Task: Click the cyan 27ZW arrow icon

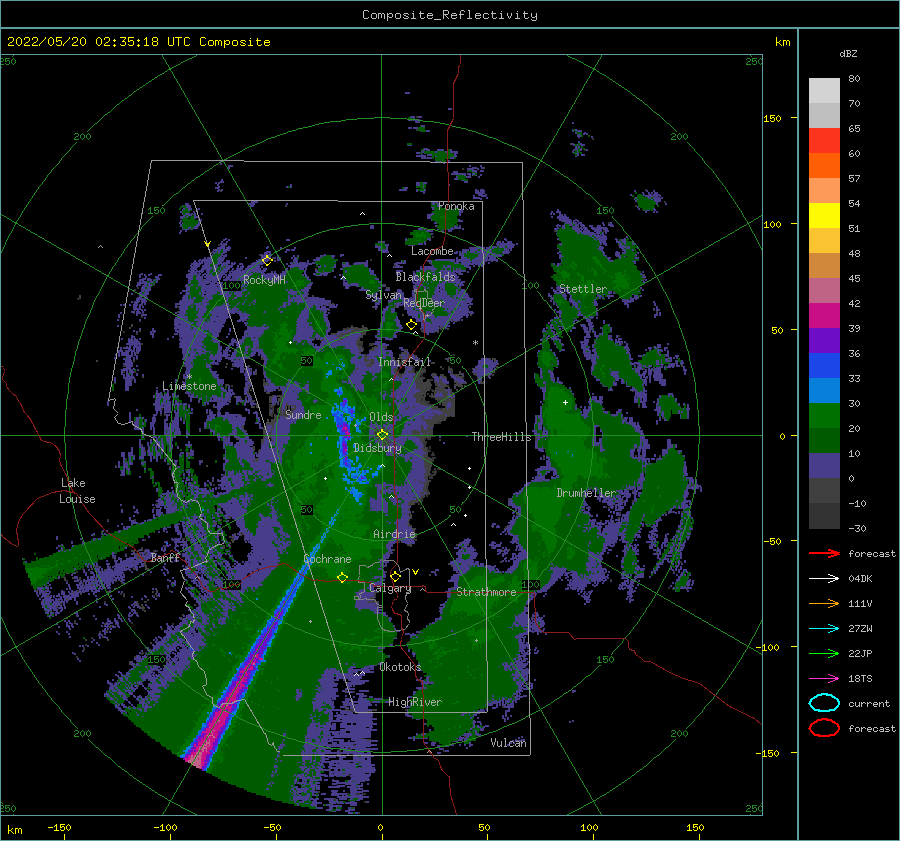Action: tap(824, 629)
